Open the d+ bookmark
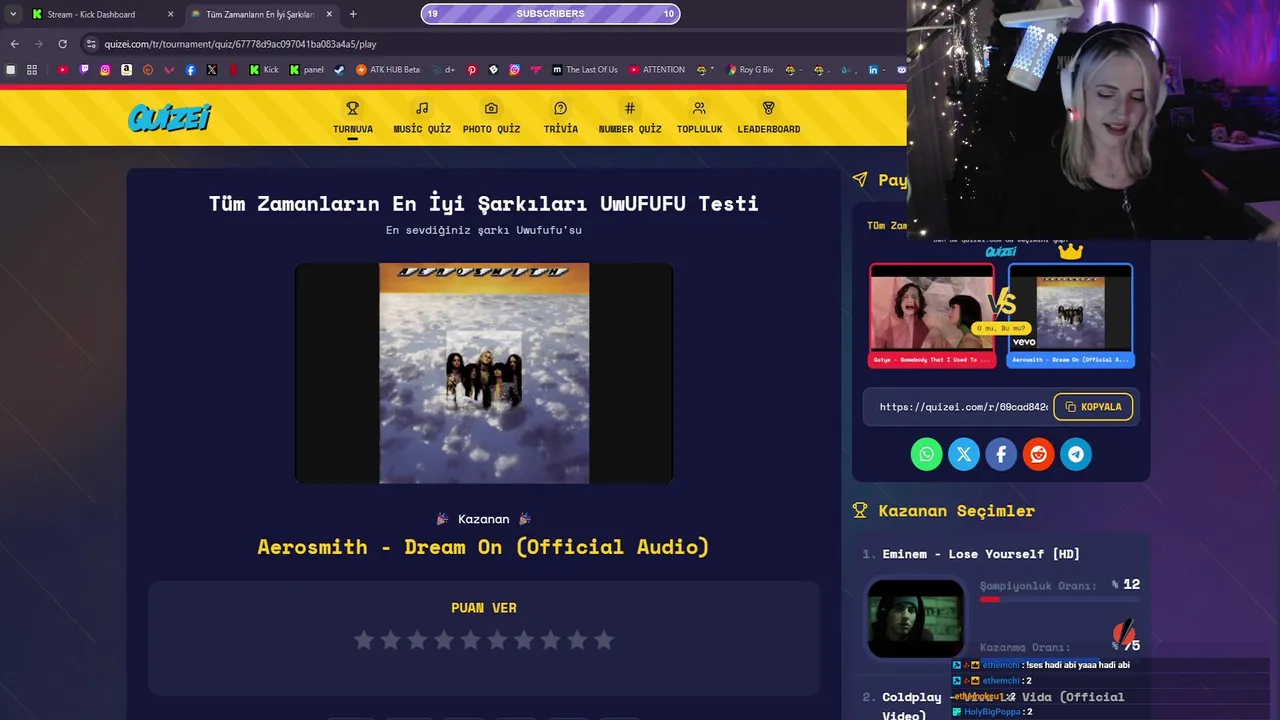Viewport: 1280px width, 720px height. tap(444, 70)
